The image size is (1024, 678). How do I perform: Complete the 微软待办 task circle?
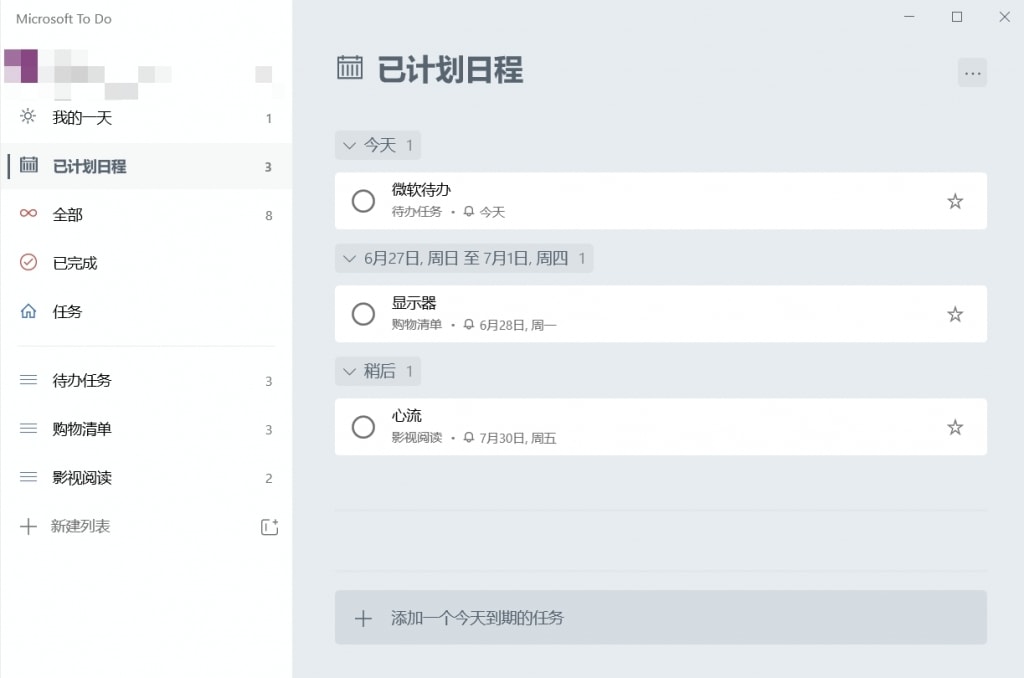(363, 201)
